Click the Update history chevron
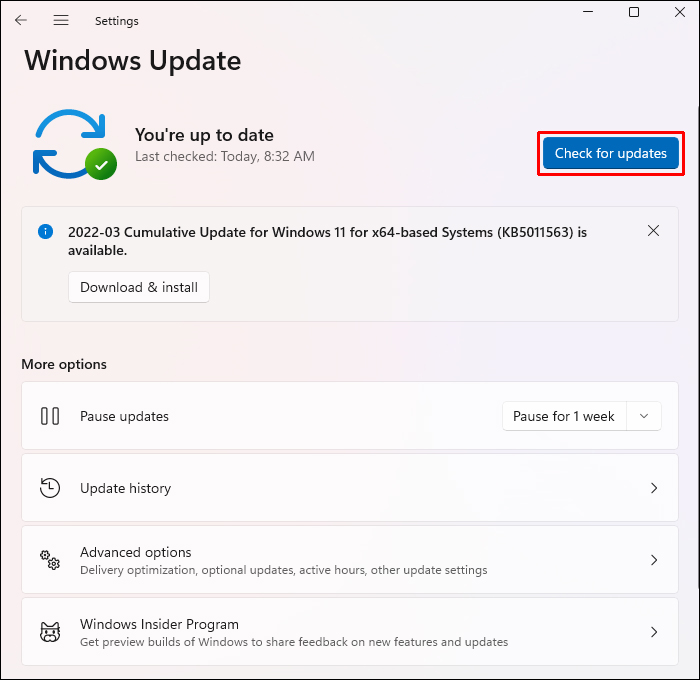The height and width of the screenshot is (680, 700). point(654,488)
